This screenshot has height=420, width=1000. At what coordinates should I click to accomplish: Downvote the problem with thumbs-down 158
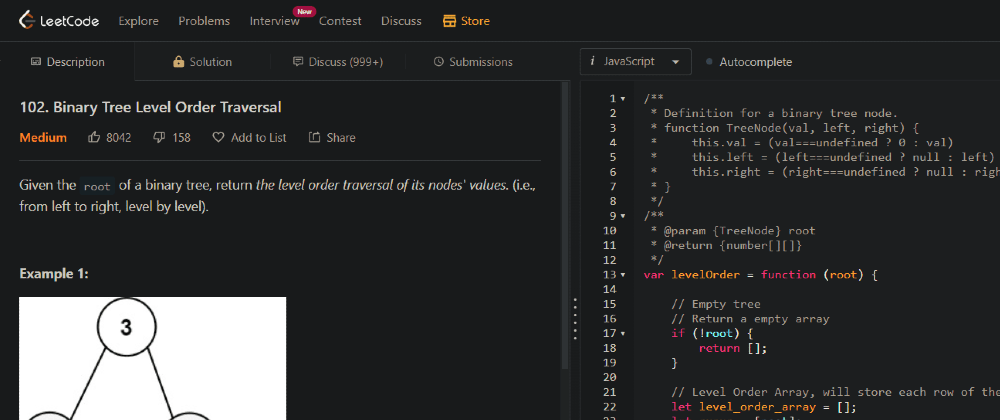click(x=172, y=137)
